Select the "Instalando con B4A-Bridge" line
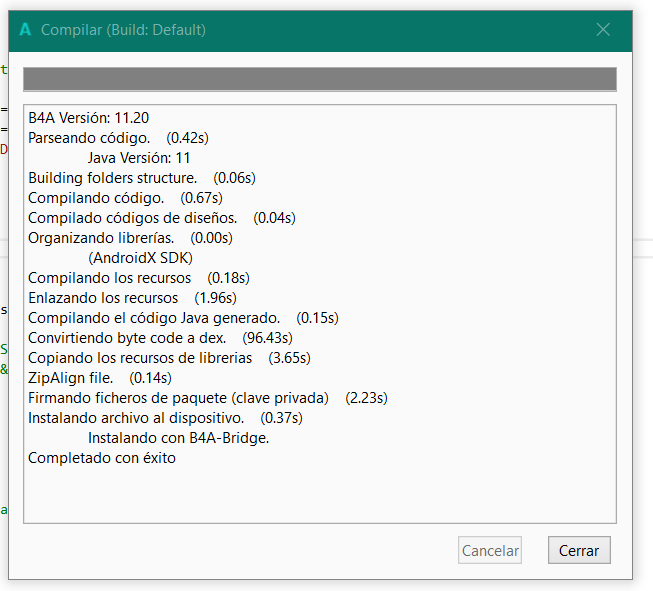This screenshot has height=591, width=653. point(179,438)
